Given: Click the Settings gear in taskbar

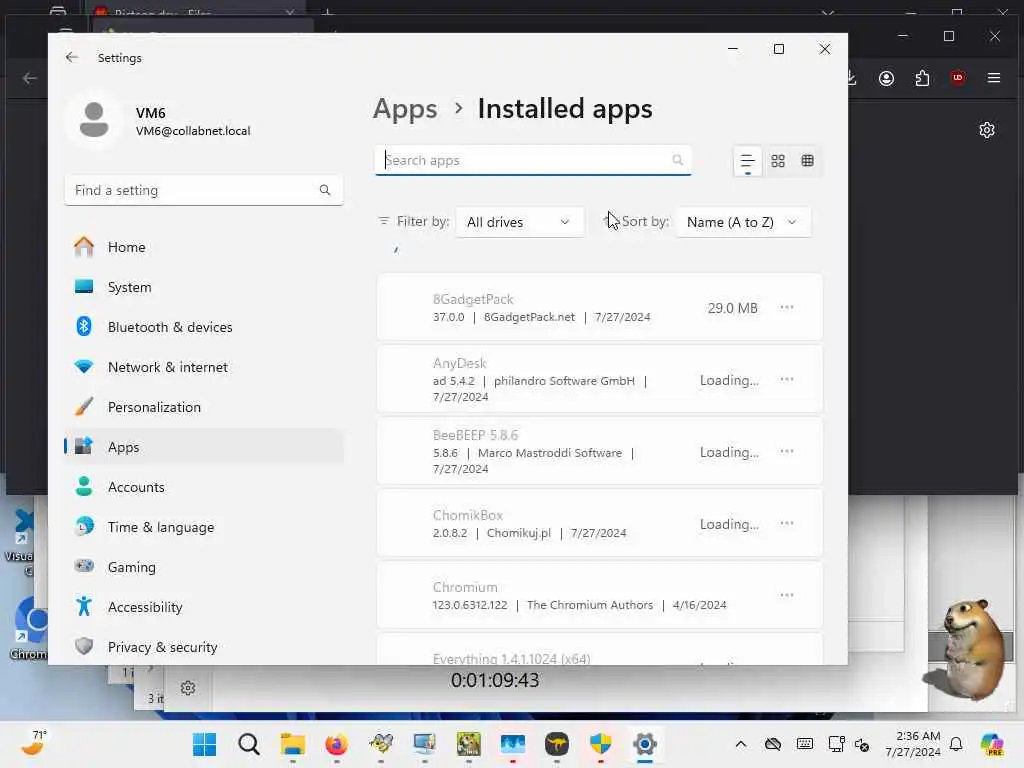Looking at the screenshot, I should point(645,744).
